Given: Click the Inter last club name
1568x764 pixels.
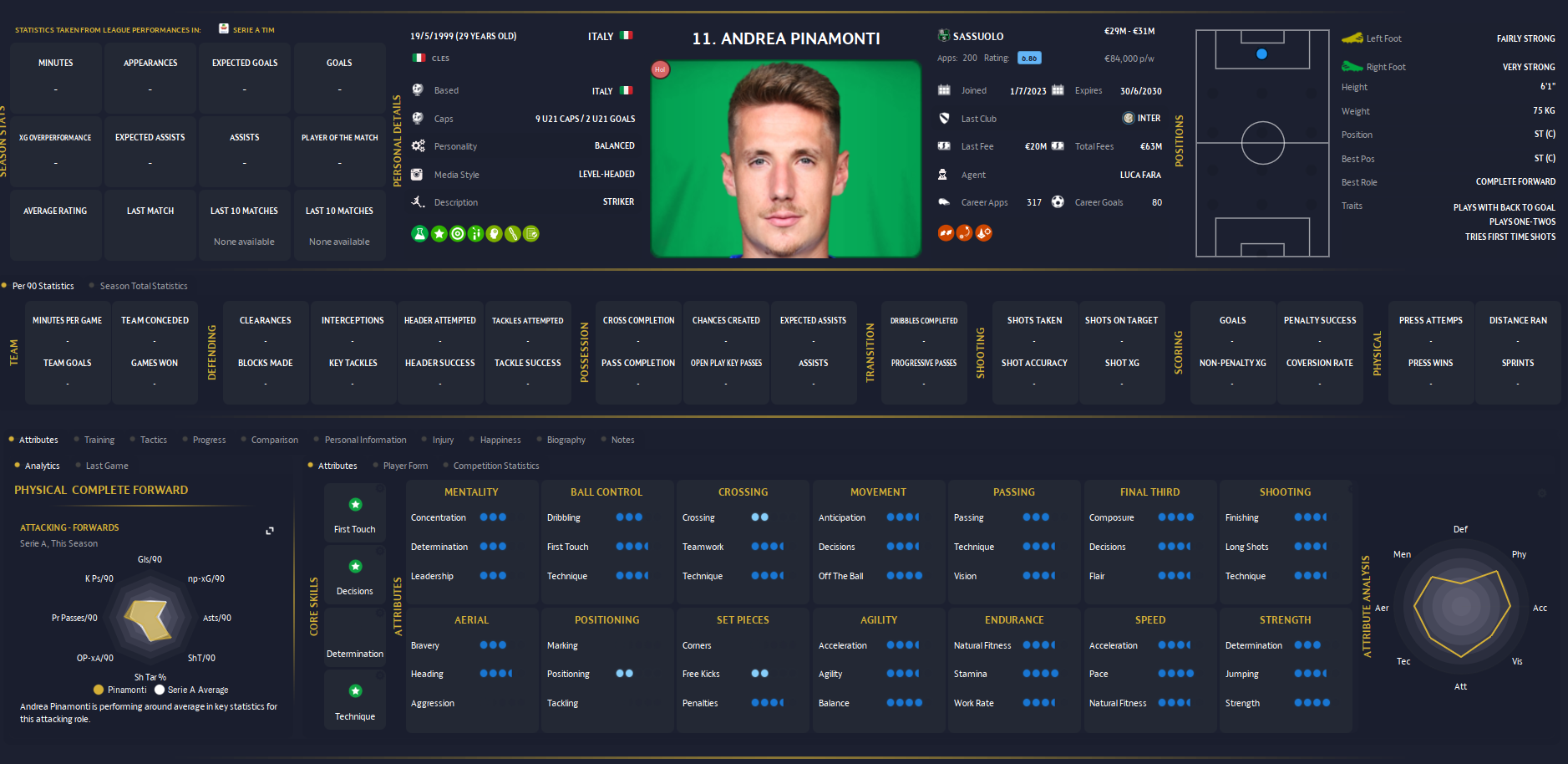Looking at the screenshot, I should 1149,118.
